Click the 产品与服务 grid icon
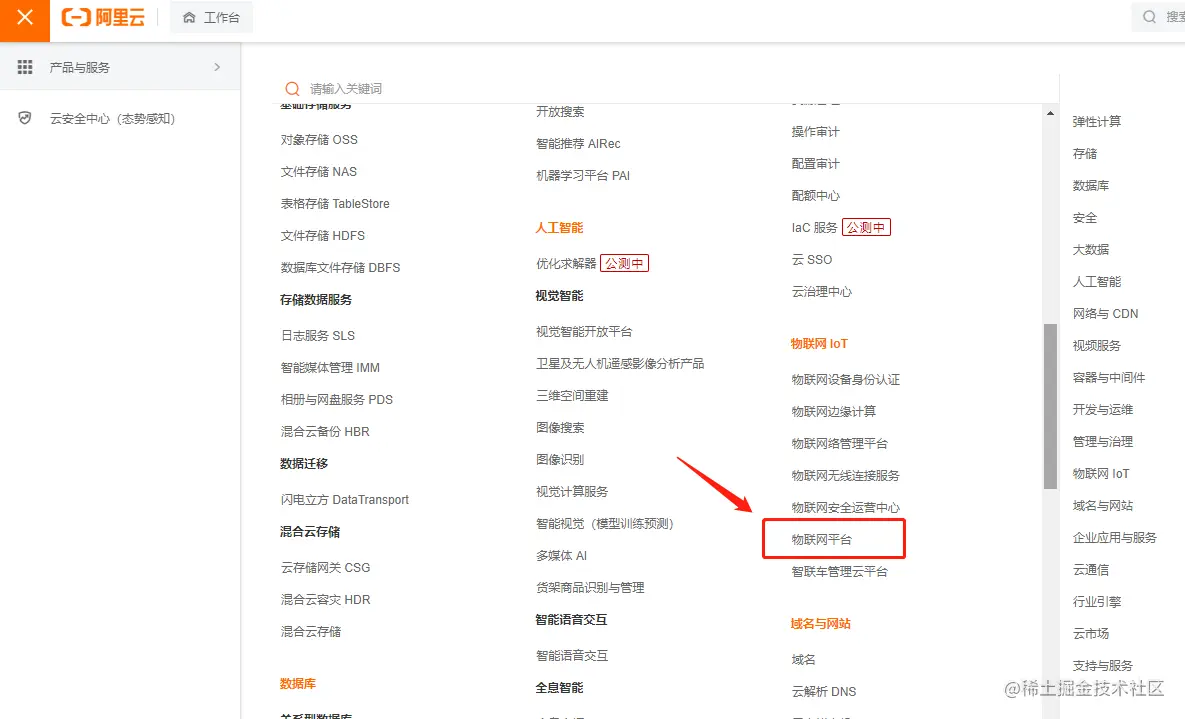 pyautogui.click(x=25, y=67)
